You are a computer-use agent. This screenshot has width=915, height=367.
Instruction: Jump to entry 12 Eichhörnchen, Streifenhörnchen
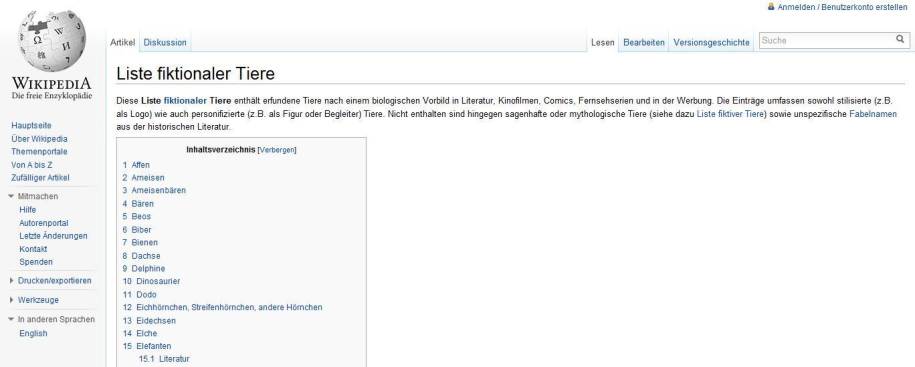pyautogui.click(x=222, y=307)
